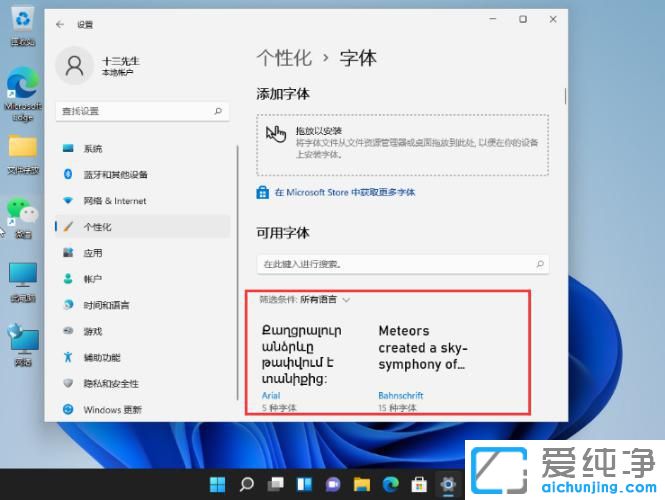Click the fonts page scrollbar at right
Screen dimensions: 665x500
click(565, 96)
